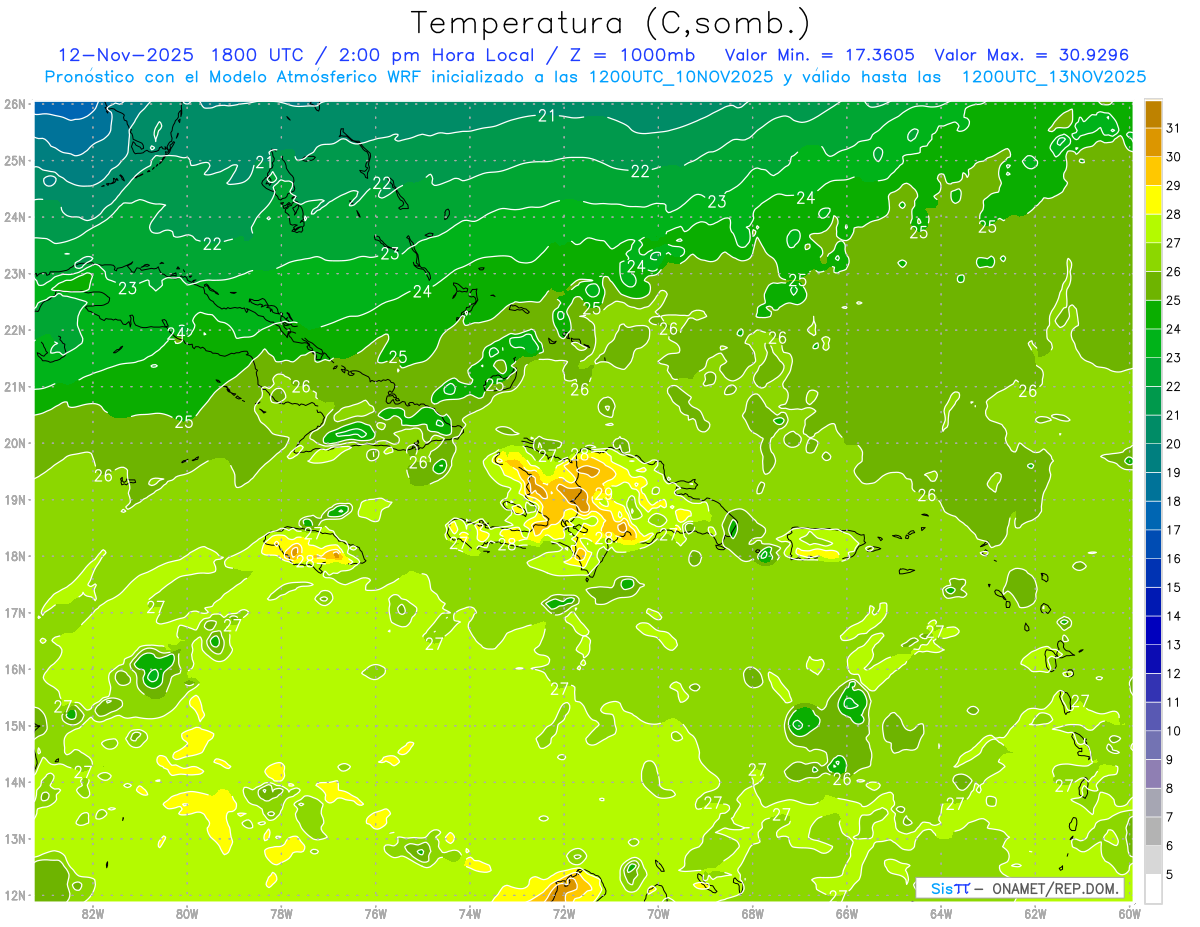Select 'Valor Min. = 17.3605' in the header
Image resolution: width=1200 pixels, height=927 pixels.
coord(820,55)
